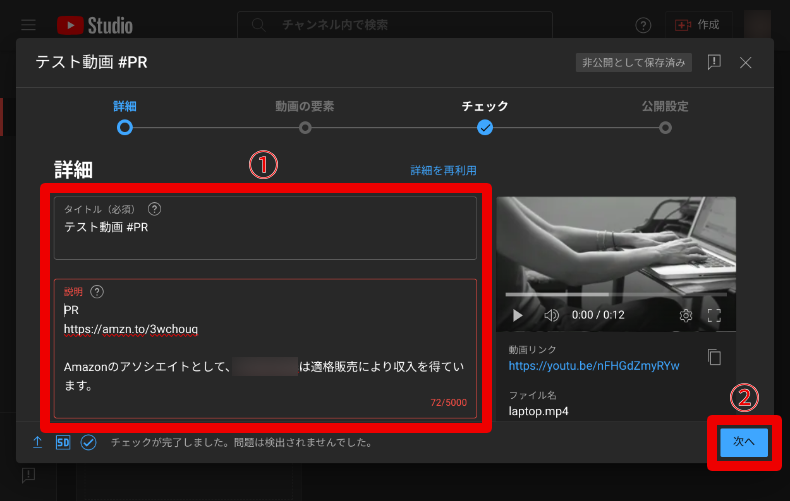This screenshot has height=501, width=790.
Task: Click the 次へ next button
Action: point(744,443)
